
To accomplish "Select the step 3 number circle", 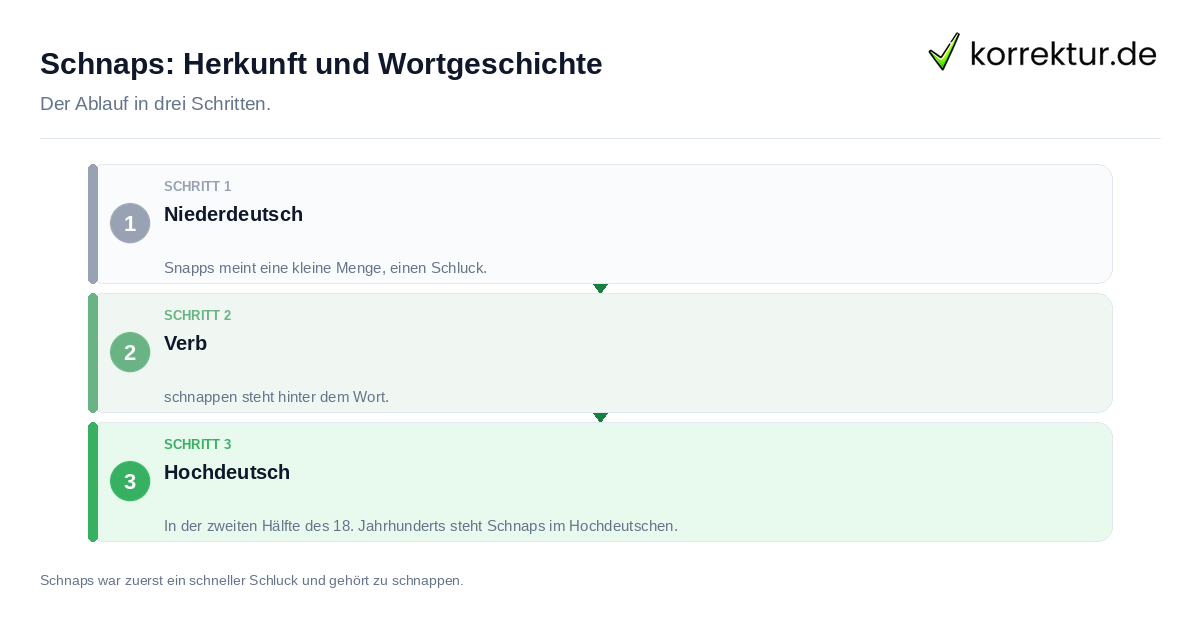I will (x=130, y=481).
